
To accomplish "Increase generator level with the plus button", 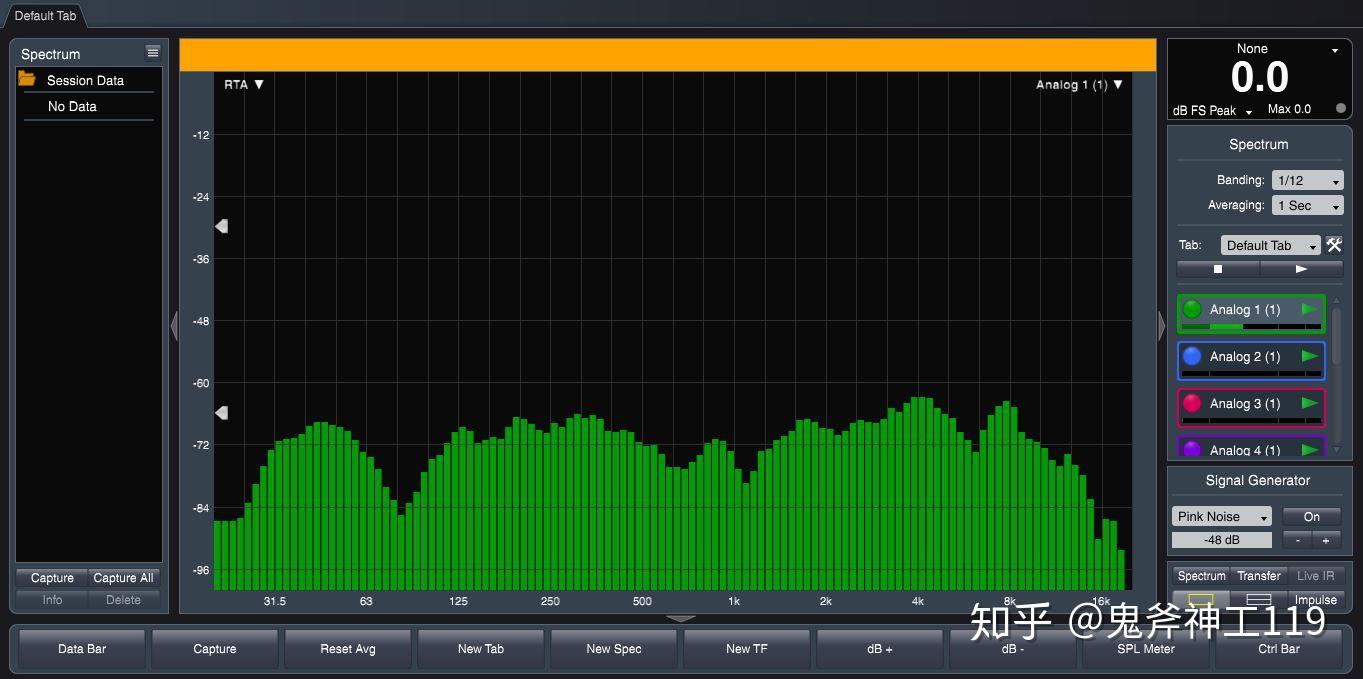I will pyautogui.click(x=1327, y=540).
